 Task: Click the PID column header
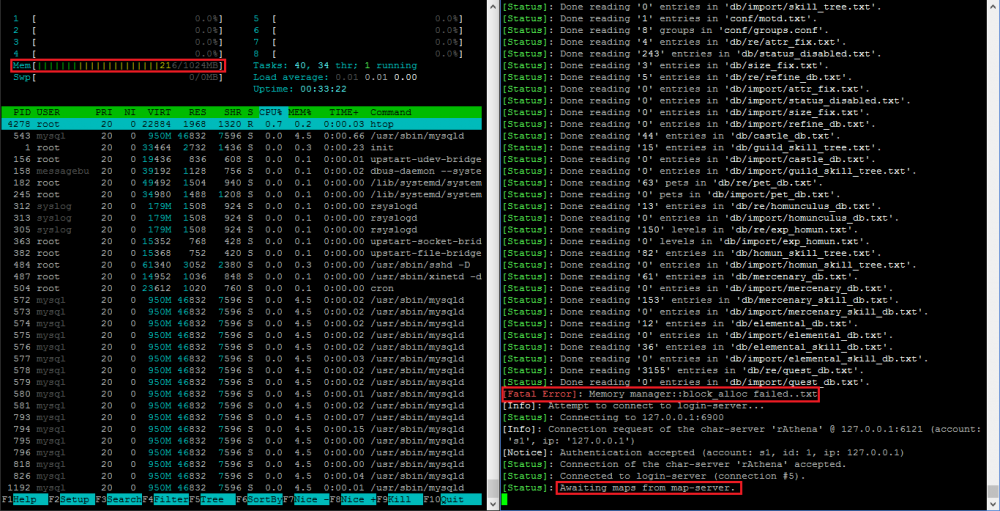tap(22, 112)
